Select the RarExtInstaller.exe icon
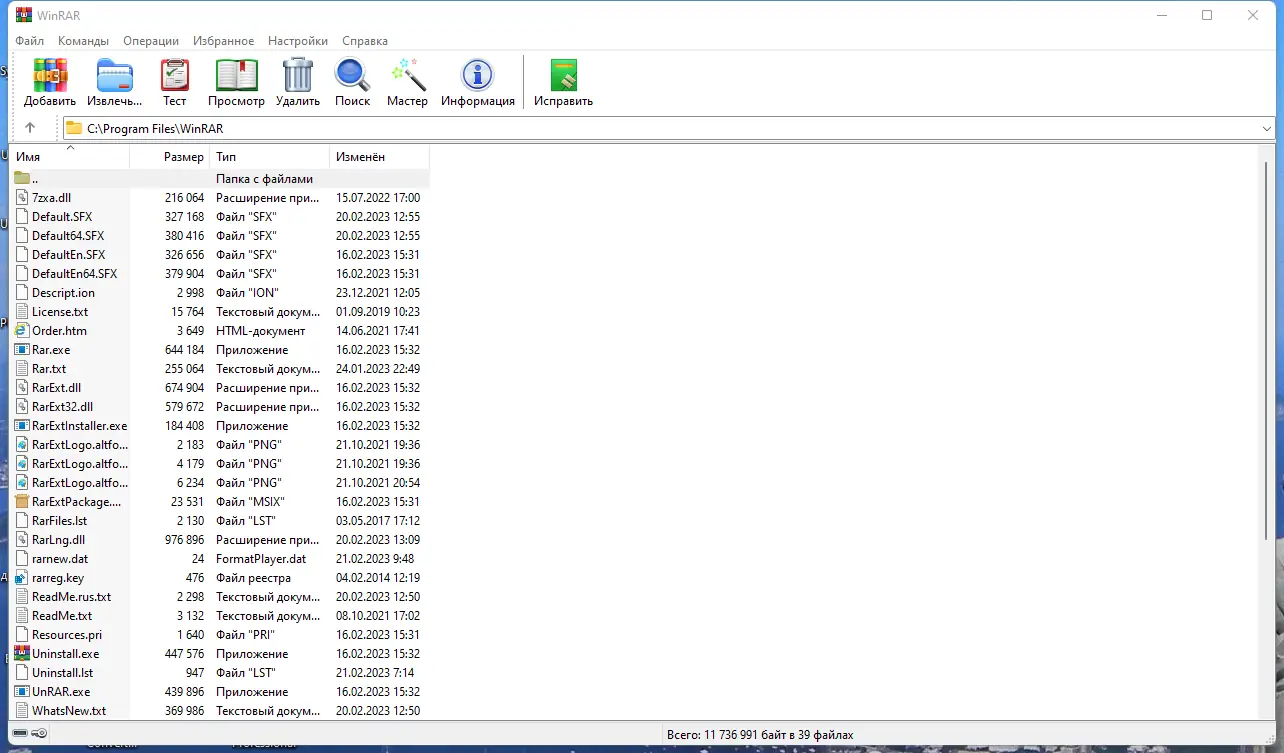 pyautogui.click(x=22, y=426)
